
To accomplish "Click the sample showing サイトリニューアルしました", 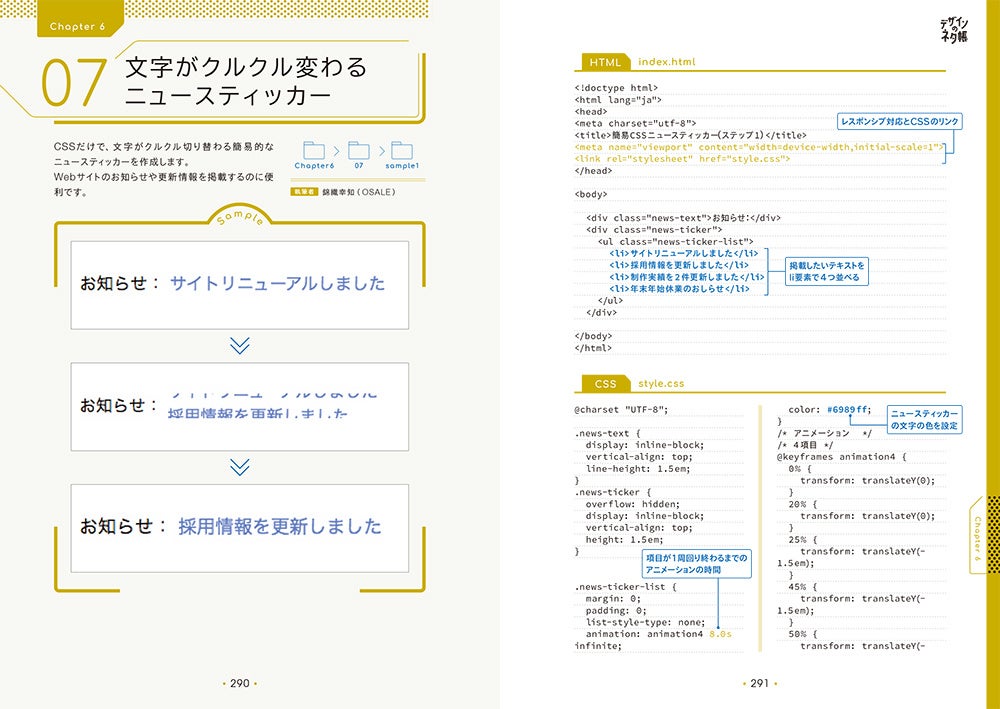I will point(240,285).
